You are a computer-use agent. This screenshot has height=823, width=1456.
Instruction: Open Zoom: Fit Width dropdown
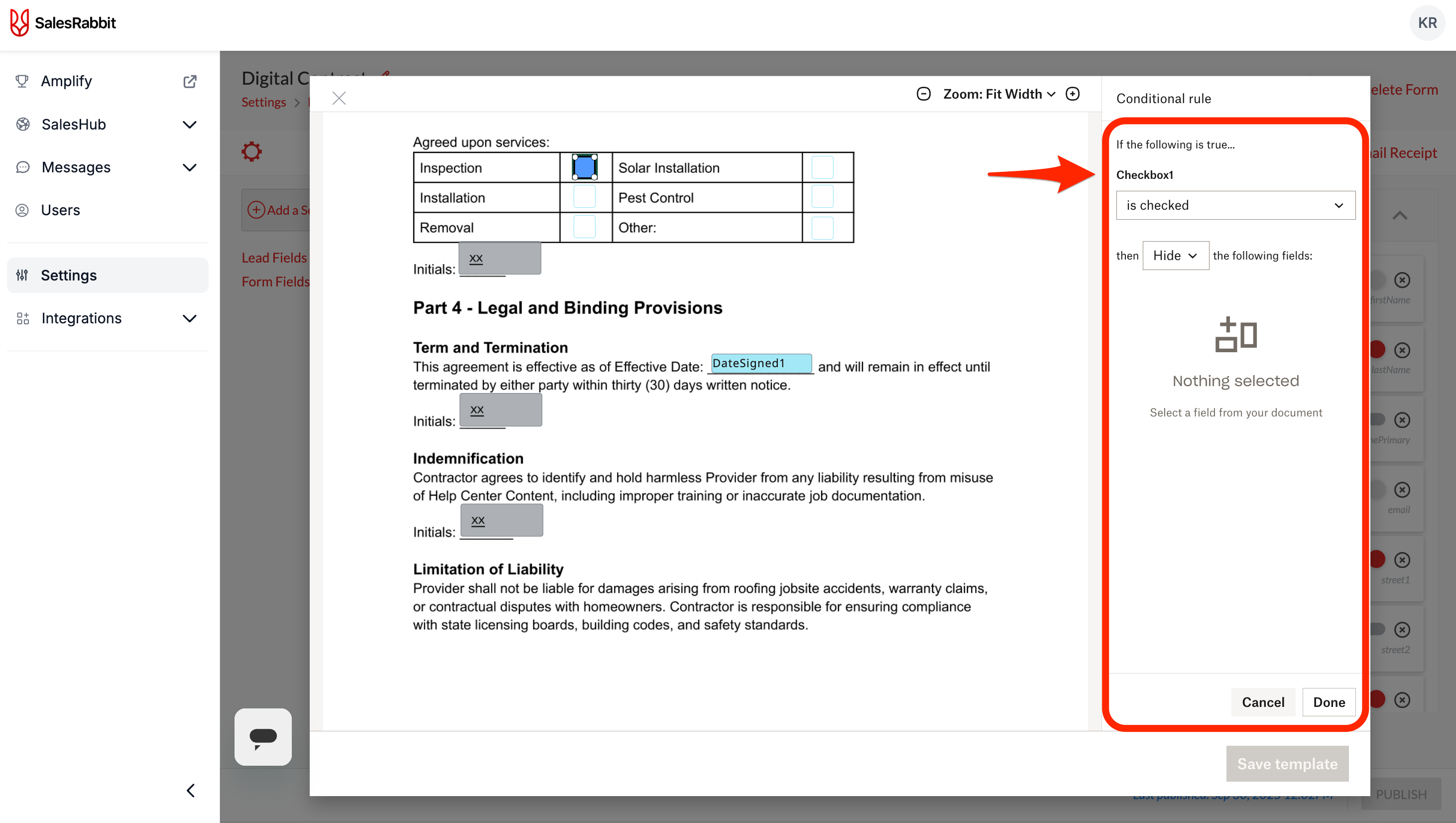[998, 94]
